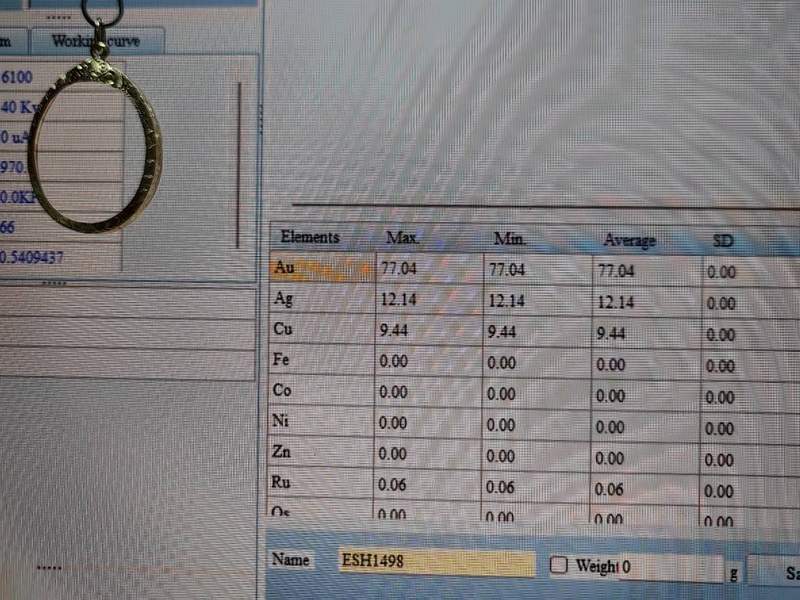Select the highlighted Au element row
The width and height of the screenshot is (800, 600).
coord(320,269)
